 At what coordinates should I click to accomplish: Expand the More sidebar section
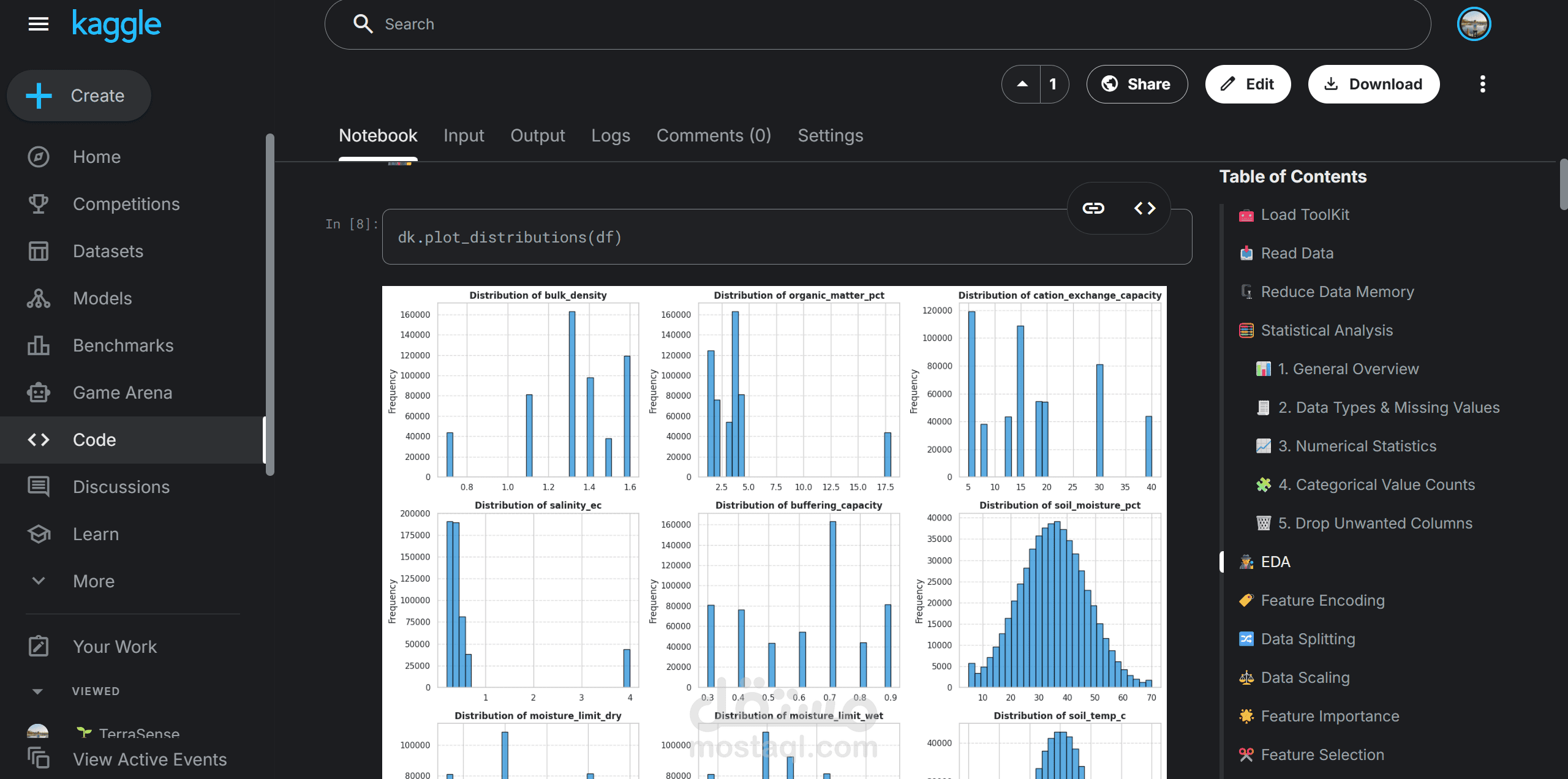coord(93,581)
